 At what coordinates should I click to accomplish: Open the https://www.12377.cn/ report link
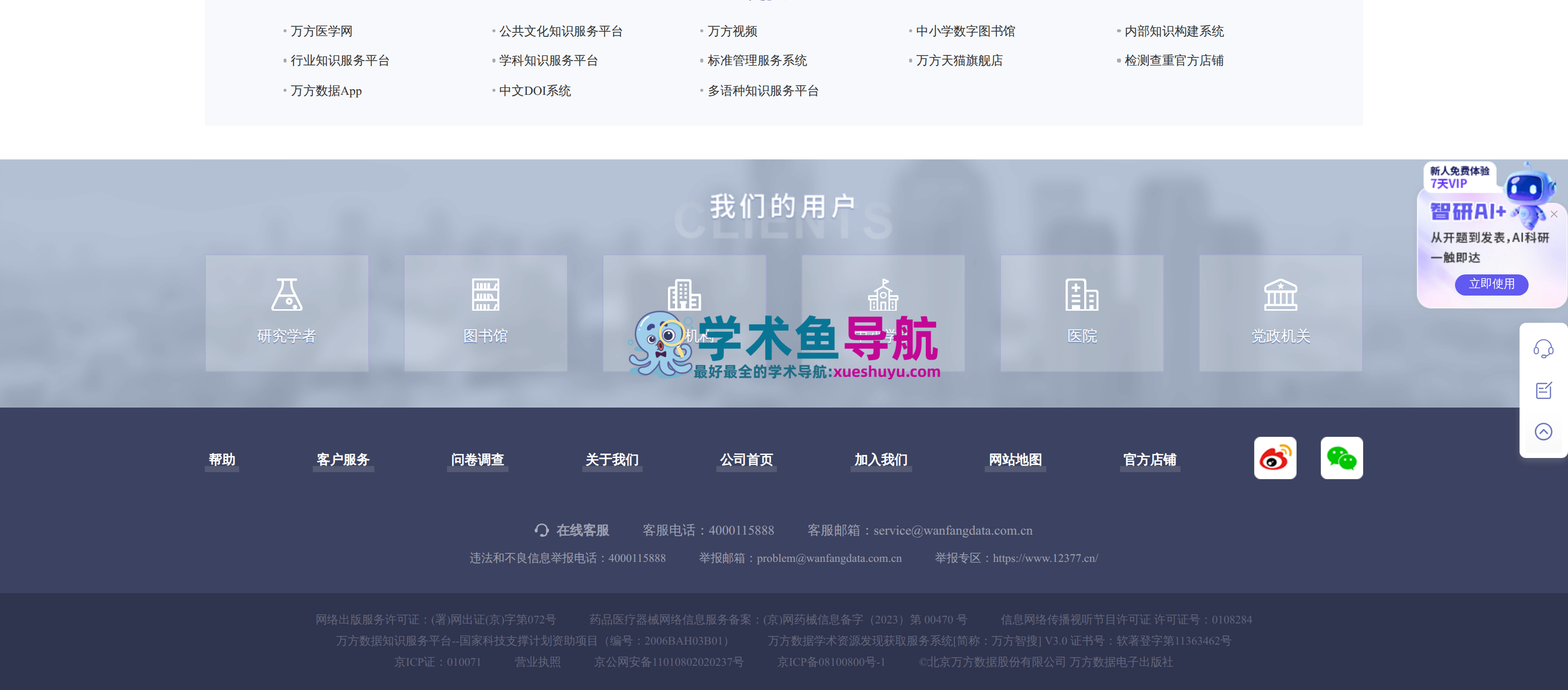coord(1045,558)
